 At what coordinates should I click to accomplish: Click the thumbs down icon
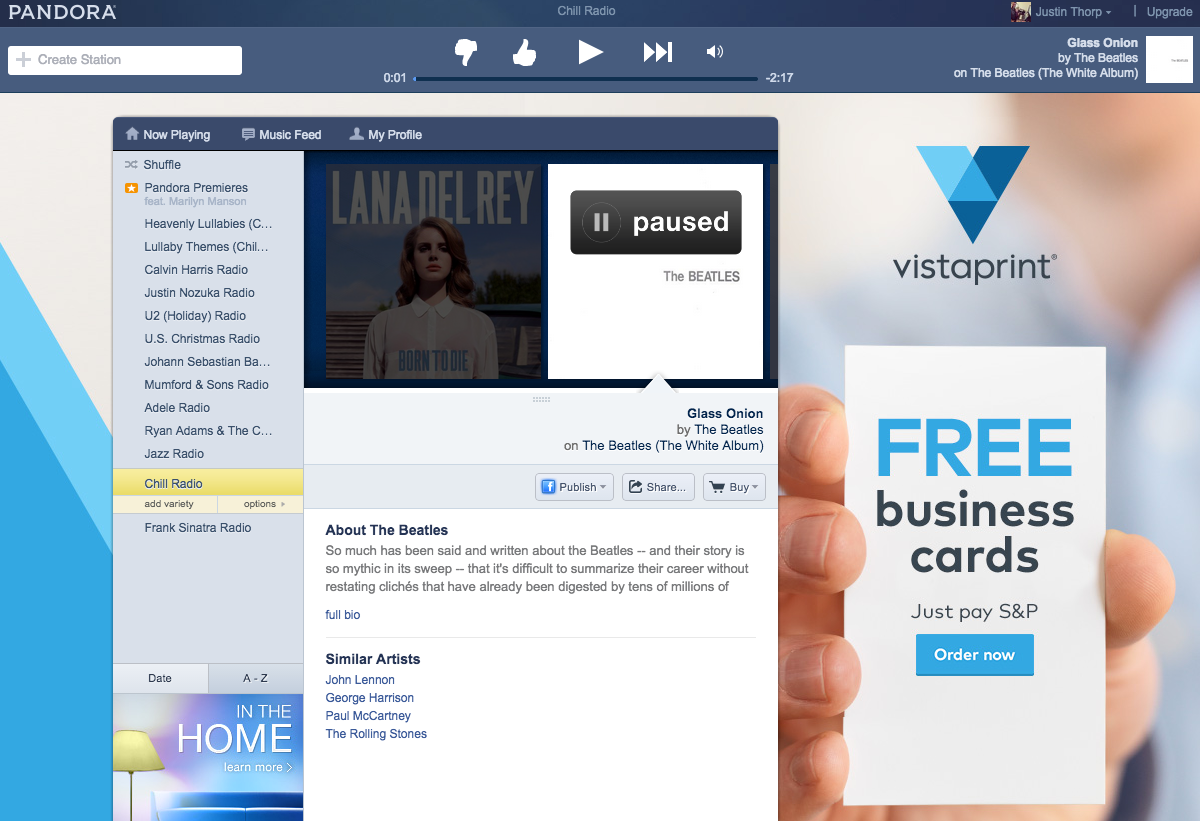466,52
